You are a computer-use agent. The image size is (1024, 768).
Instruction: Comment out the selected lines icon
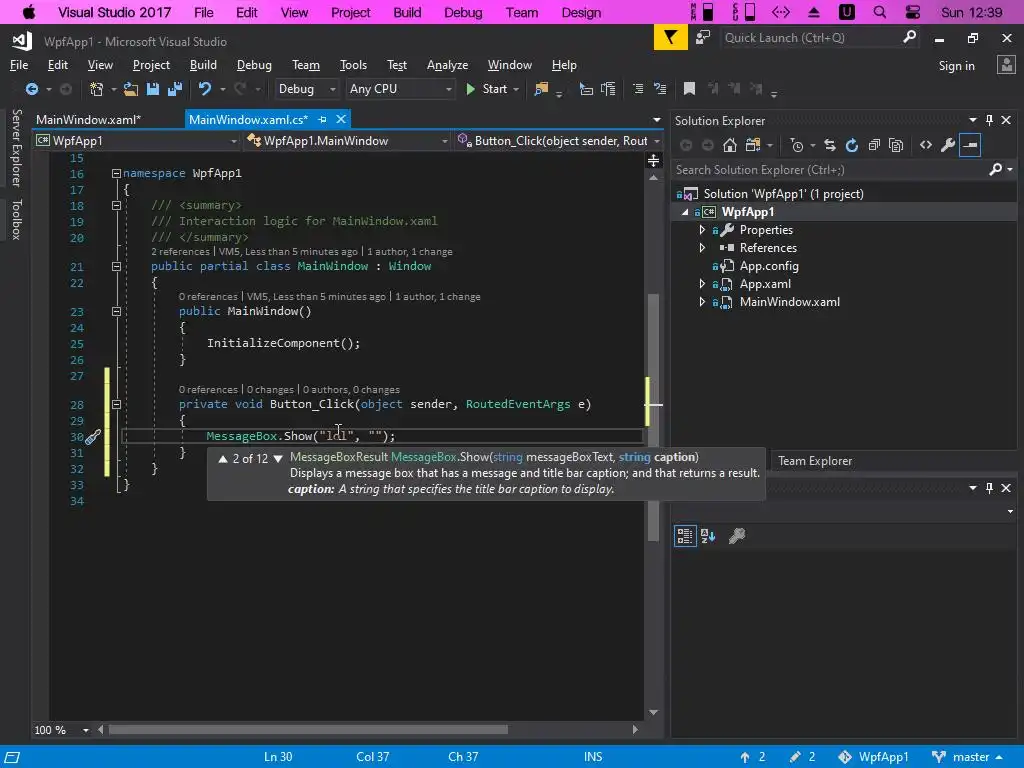coord(638,89)
